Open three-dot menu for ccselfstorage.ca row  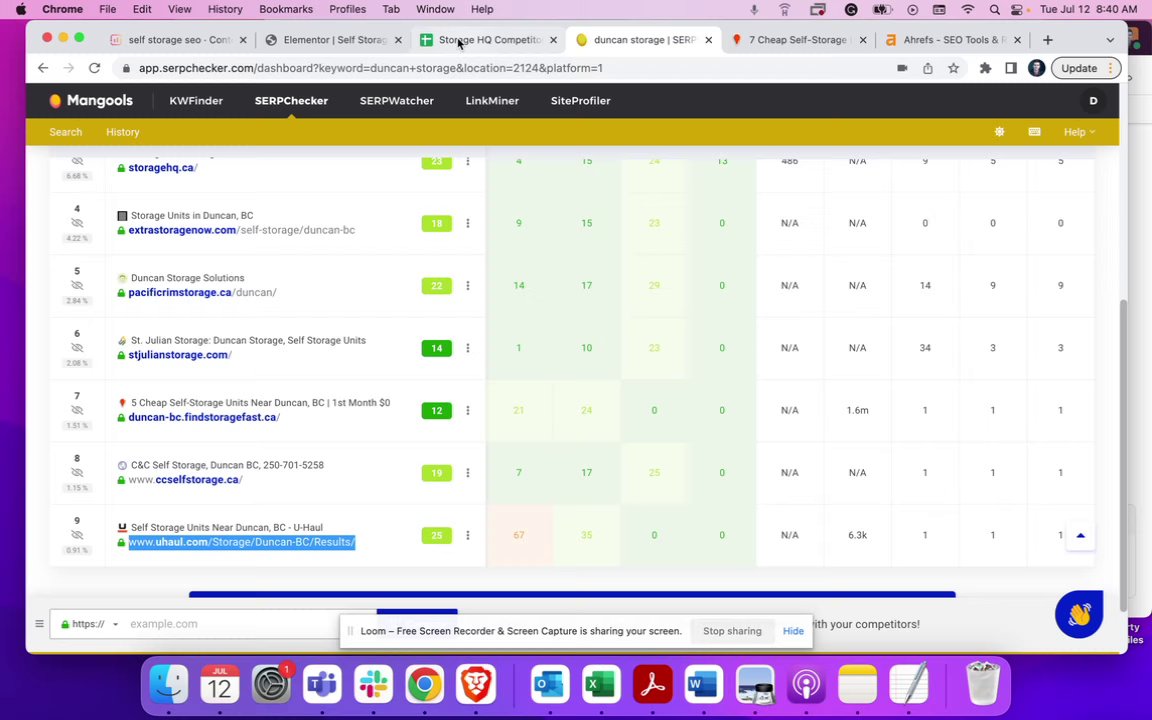[467, 473]
